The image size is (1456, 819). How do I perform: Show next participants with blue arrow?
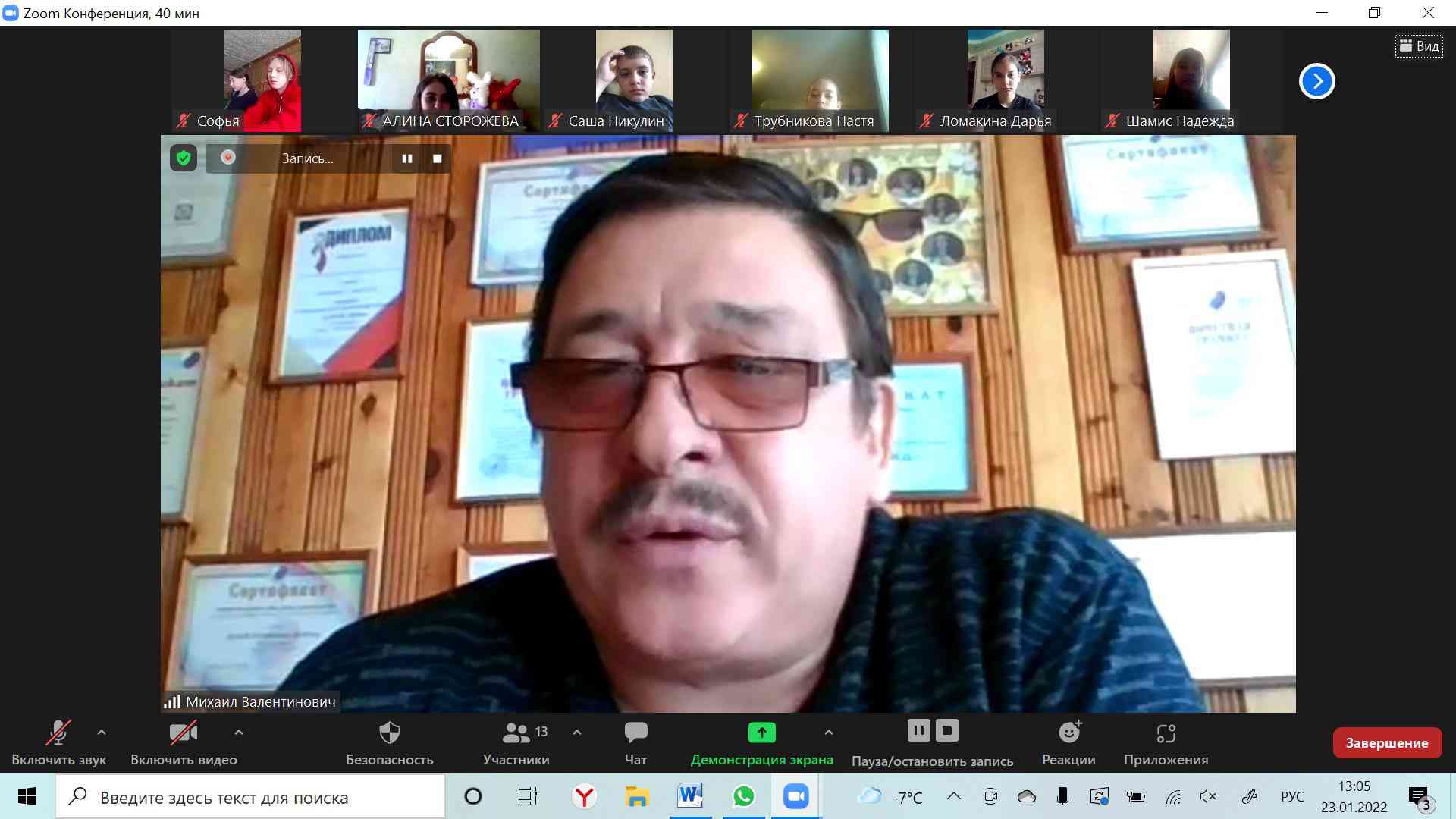point(1316,81)
